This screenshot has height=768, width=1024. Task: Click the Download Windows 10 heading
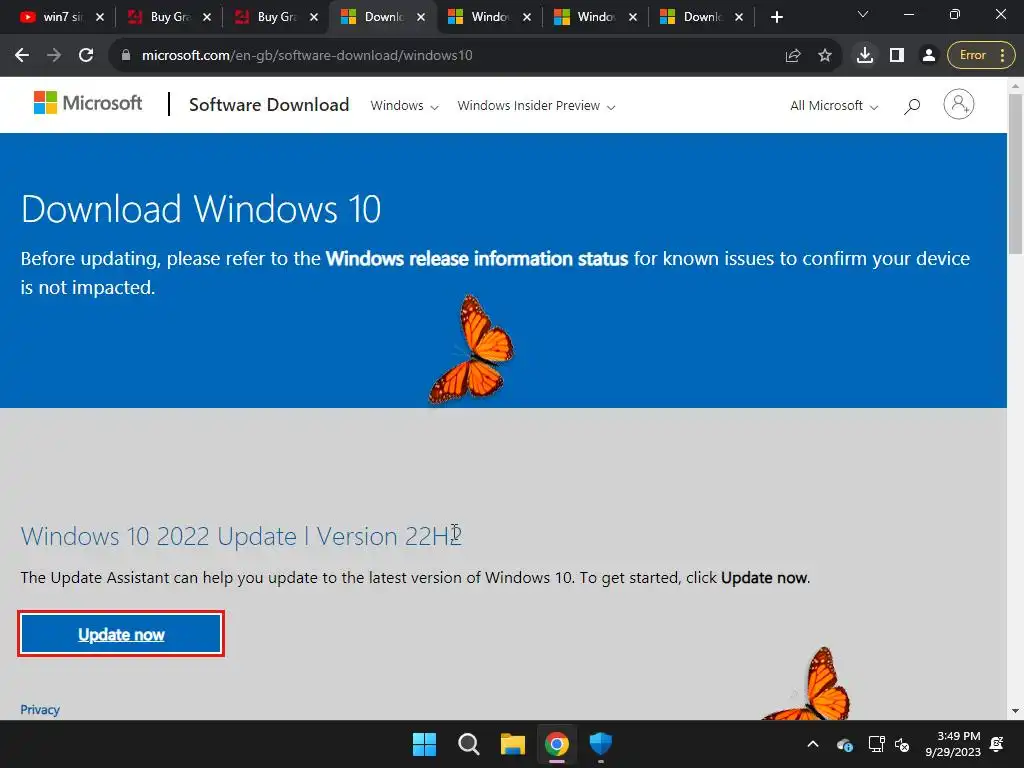pos(201,210)
